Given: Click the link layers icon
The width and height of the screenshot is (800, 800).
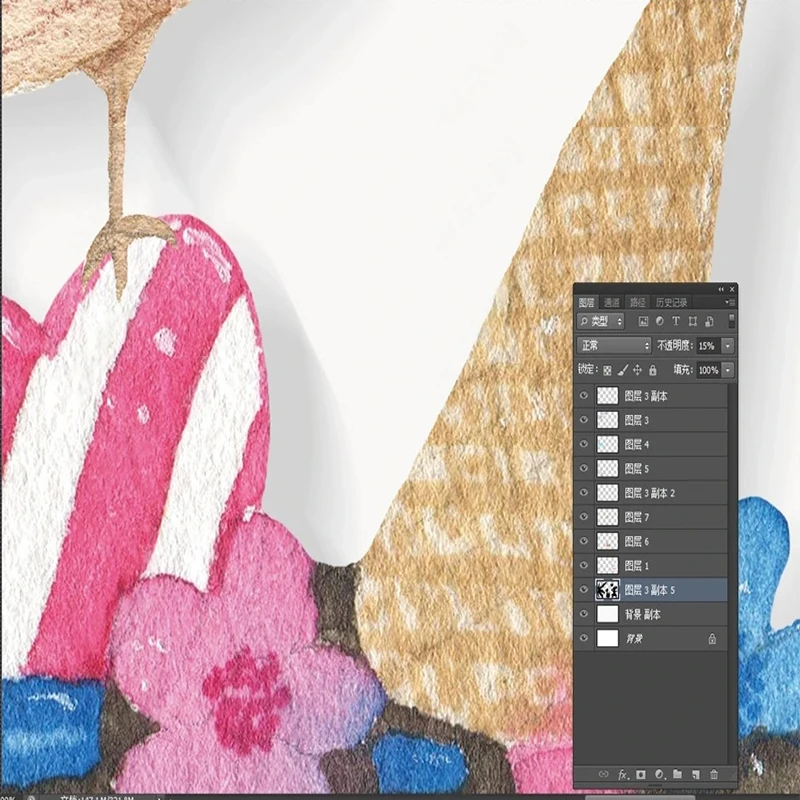Looking at the screenshot, I should pos(604,774).
